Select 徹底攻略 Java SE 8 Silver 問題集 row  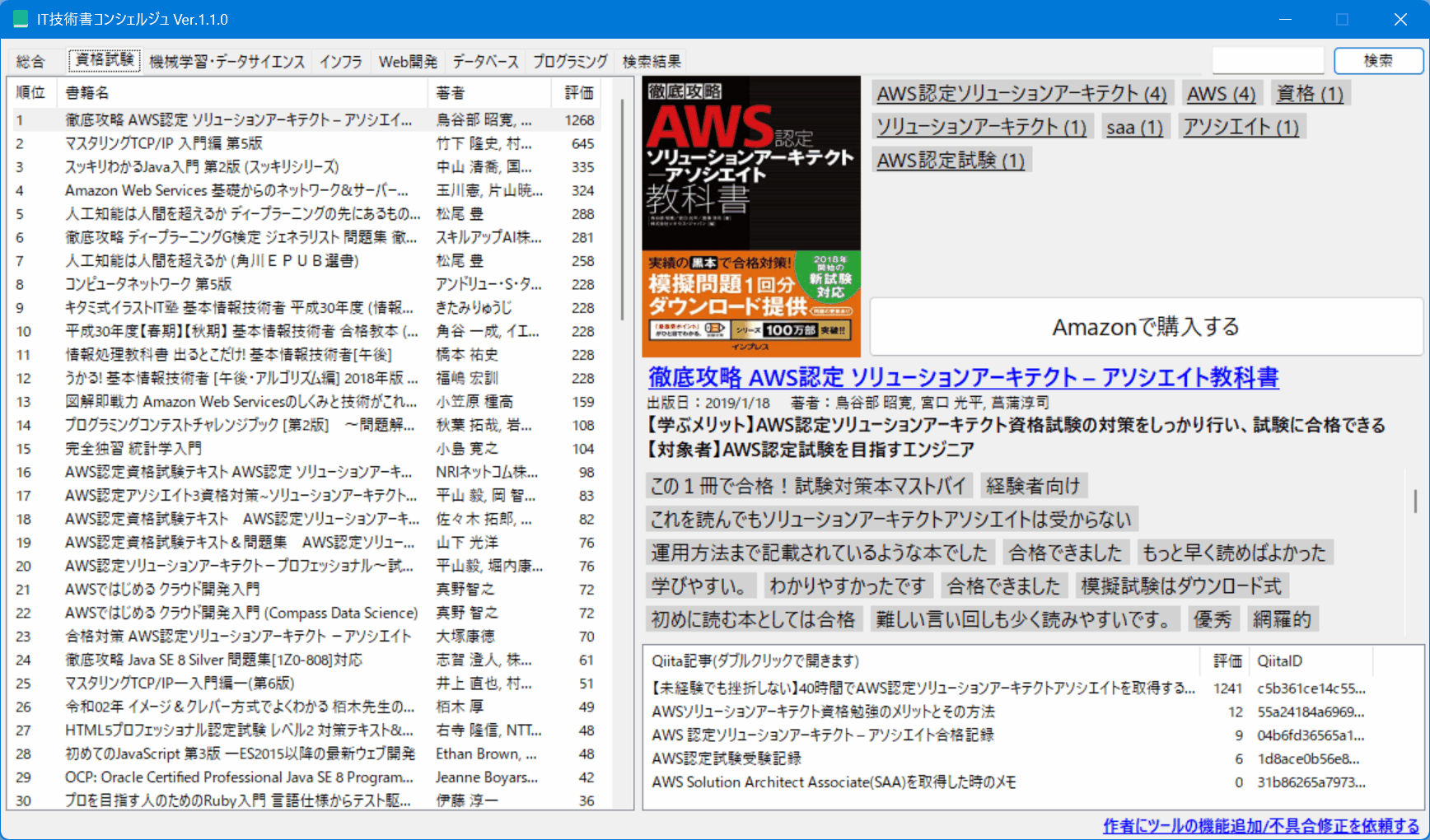coord(305,660)
